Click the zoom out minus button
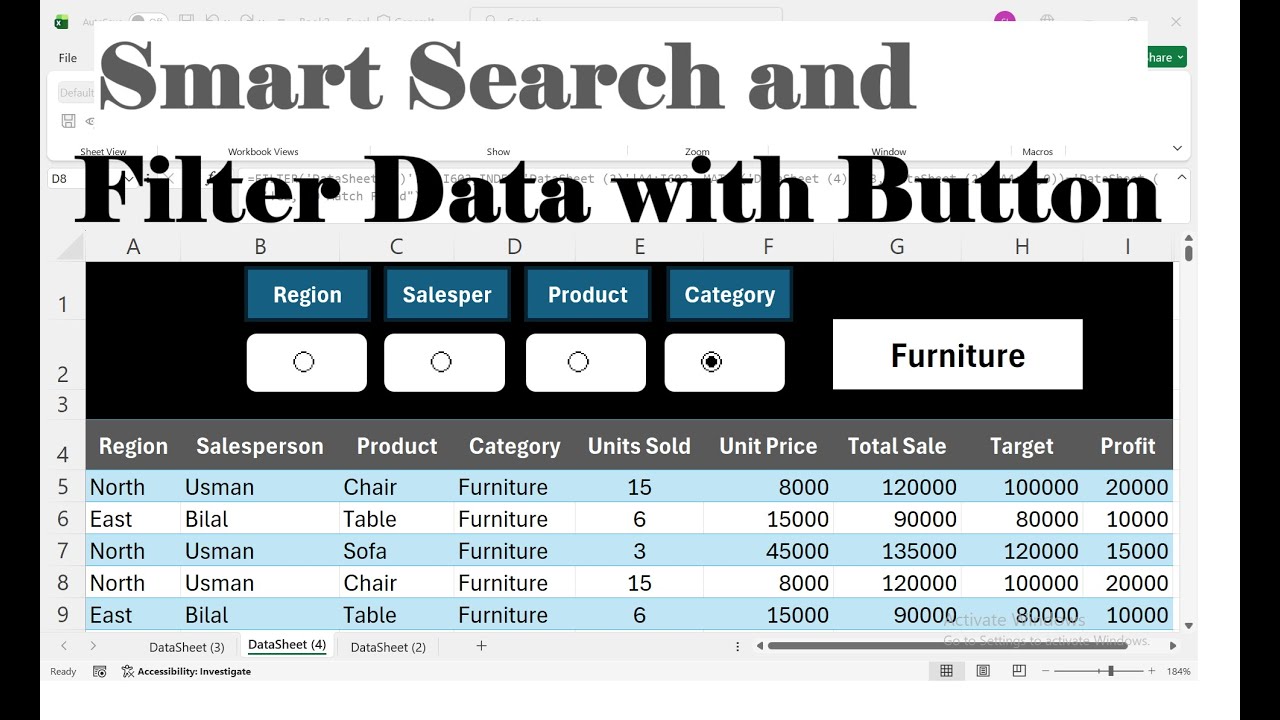The width and height of the screenshot is (1280, 720). pyautogui.click(x=1046, y=671)
